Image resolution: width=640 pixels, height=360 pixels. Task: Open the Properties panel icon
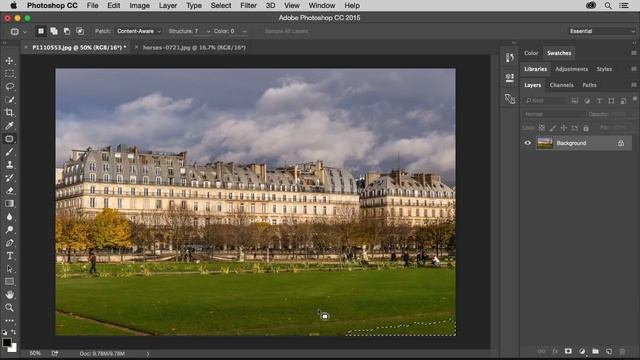[x=510, y=78]
